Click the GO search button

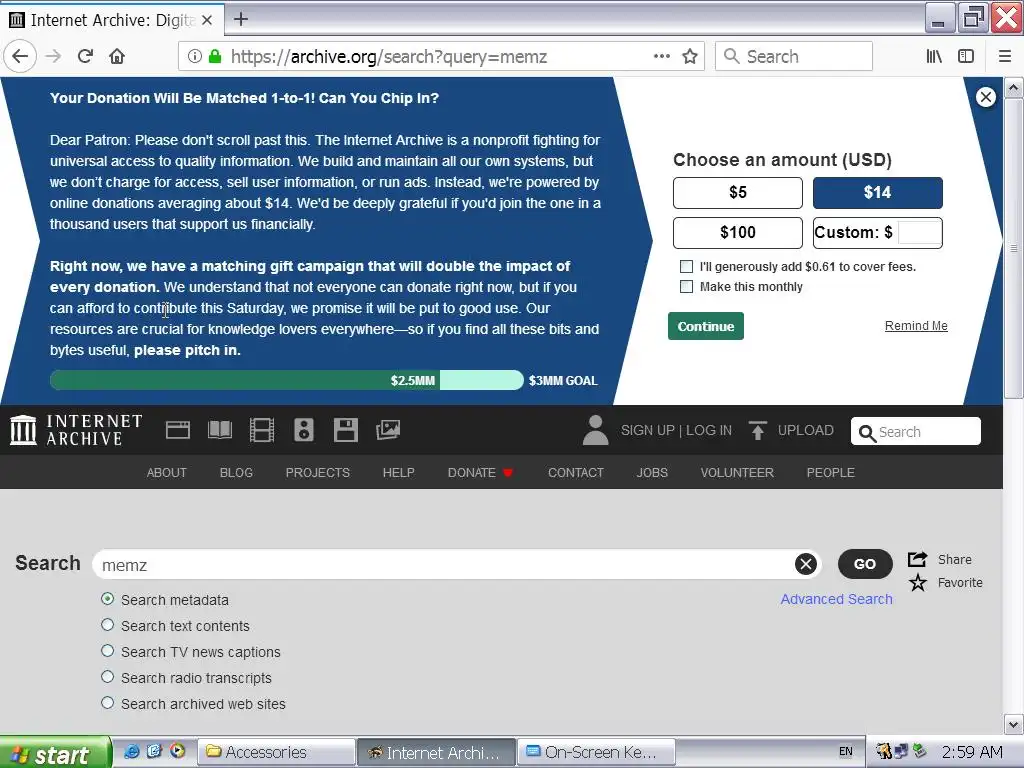pyautogui.click(x=865, y=564)
